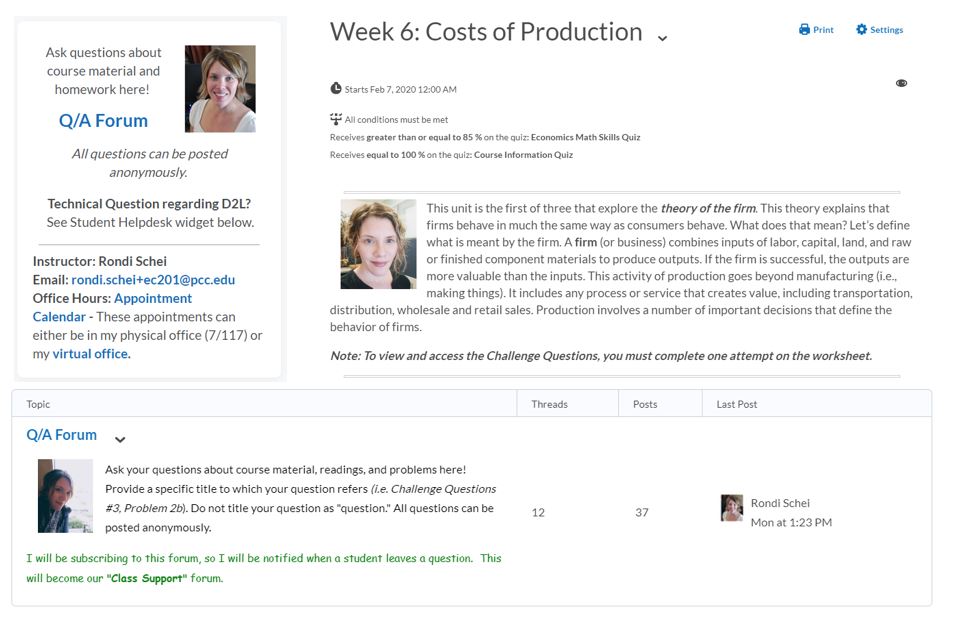Click Rondi Schei's avatar in the Last Post column
Viewport: 953px width, 618px height.
tap(731, 508)
